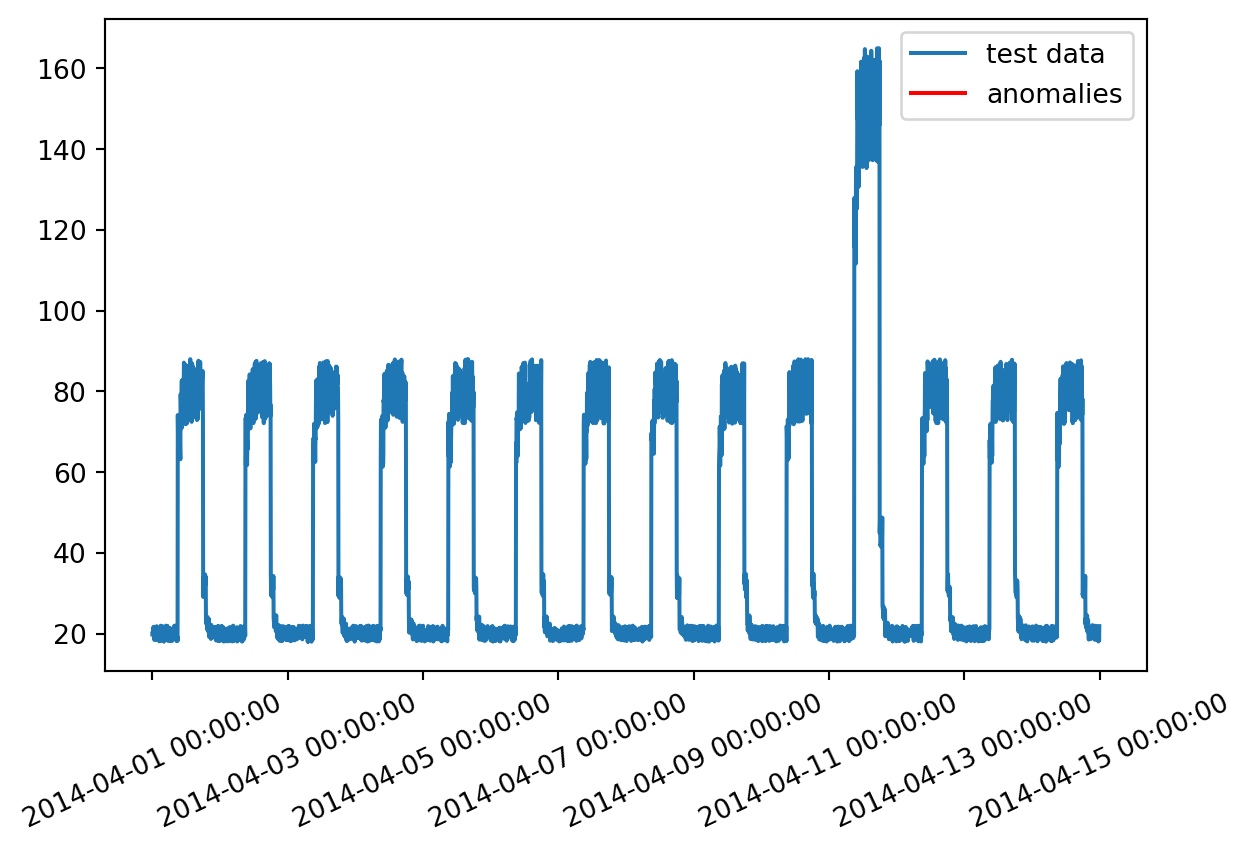
Task: Click the x-axis label 2014-04-03 00:00:00
Action: pos(288,760)
